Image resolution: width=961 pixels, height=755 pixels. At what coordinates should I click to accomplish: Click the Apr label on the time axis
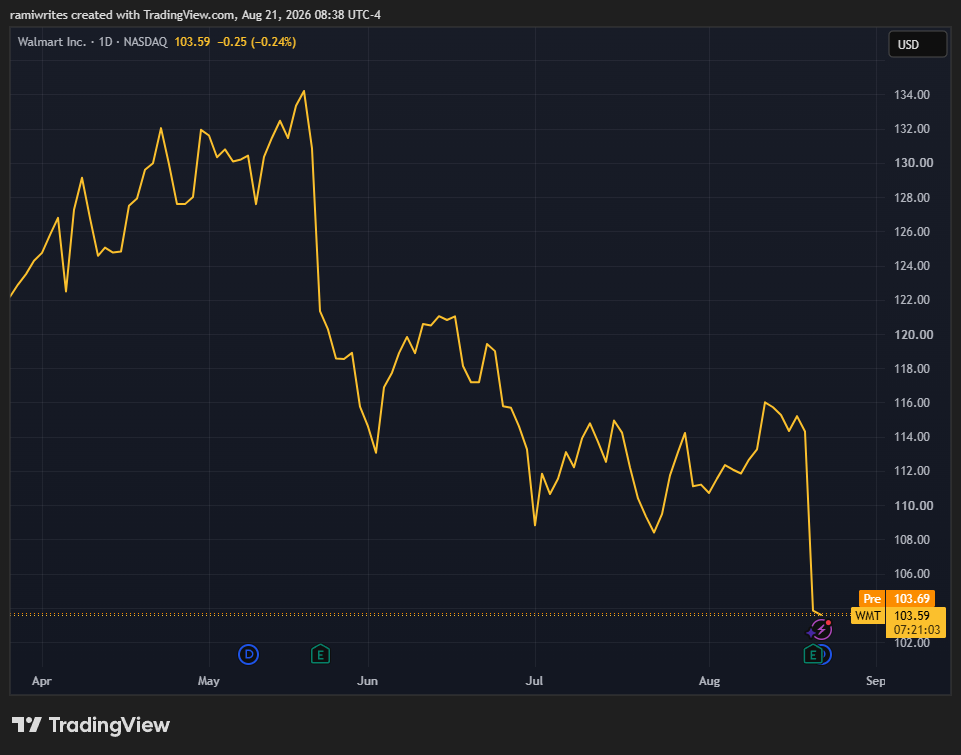[x=42, y=681]
